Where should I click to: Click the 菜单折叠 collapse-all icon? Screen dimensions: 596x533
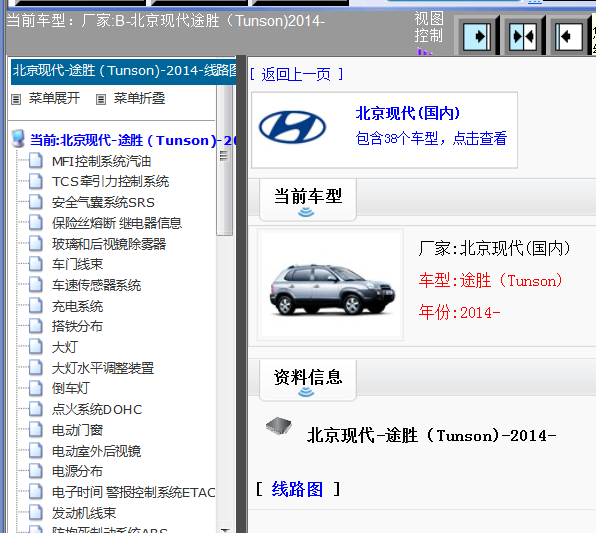pyautogui.click(x=100, y=100)
